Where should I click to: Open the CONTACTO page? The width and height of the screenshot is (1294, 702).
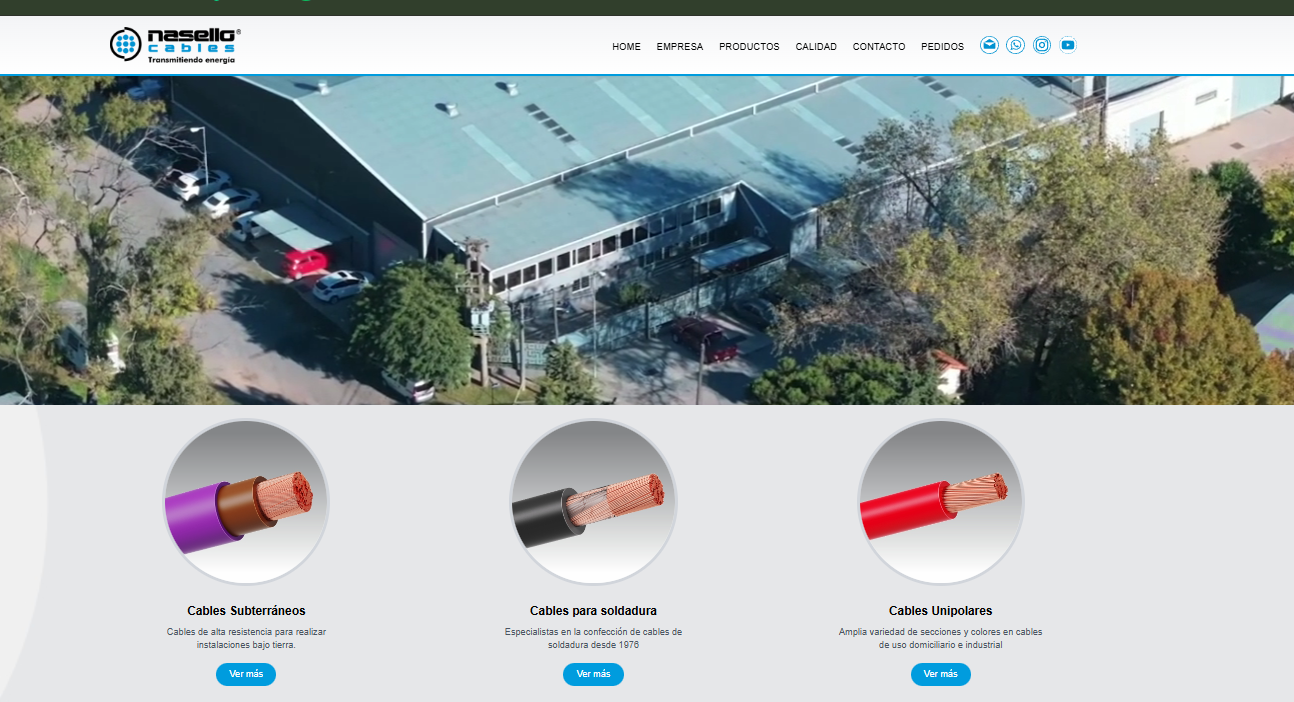879,47
